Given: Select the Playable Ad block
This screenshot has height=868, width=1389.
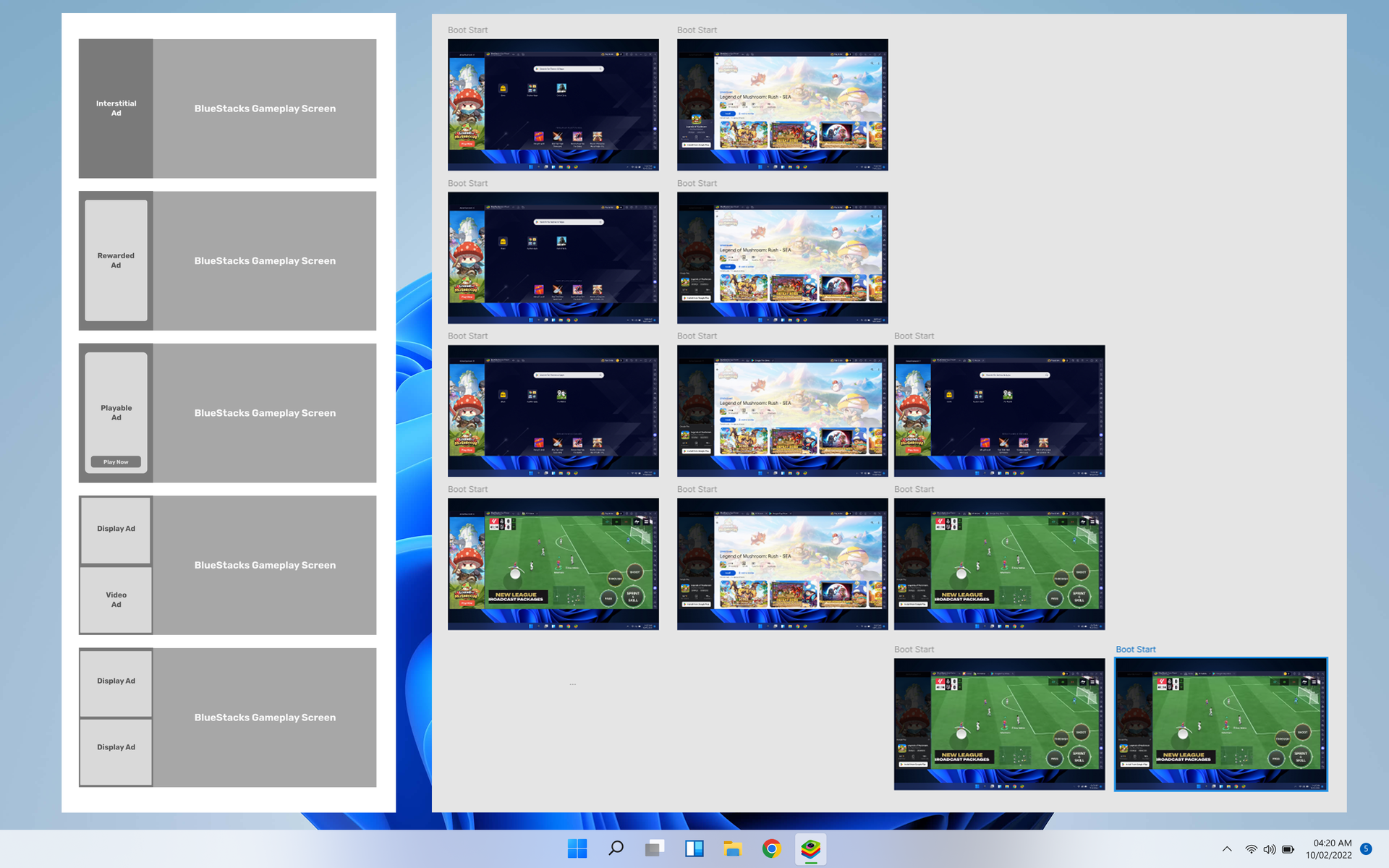Looking at the screenshot, I should click(x=116, y=412).
